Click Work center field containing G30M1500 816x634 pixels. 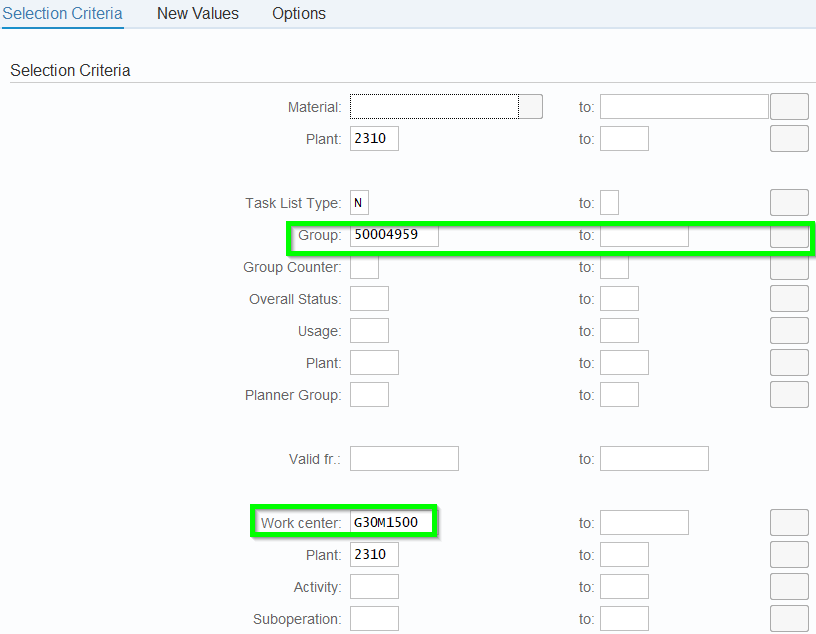click(x=394, y=523)
